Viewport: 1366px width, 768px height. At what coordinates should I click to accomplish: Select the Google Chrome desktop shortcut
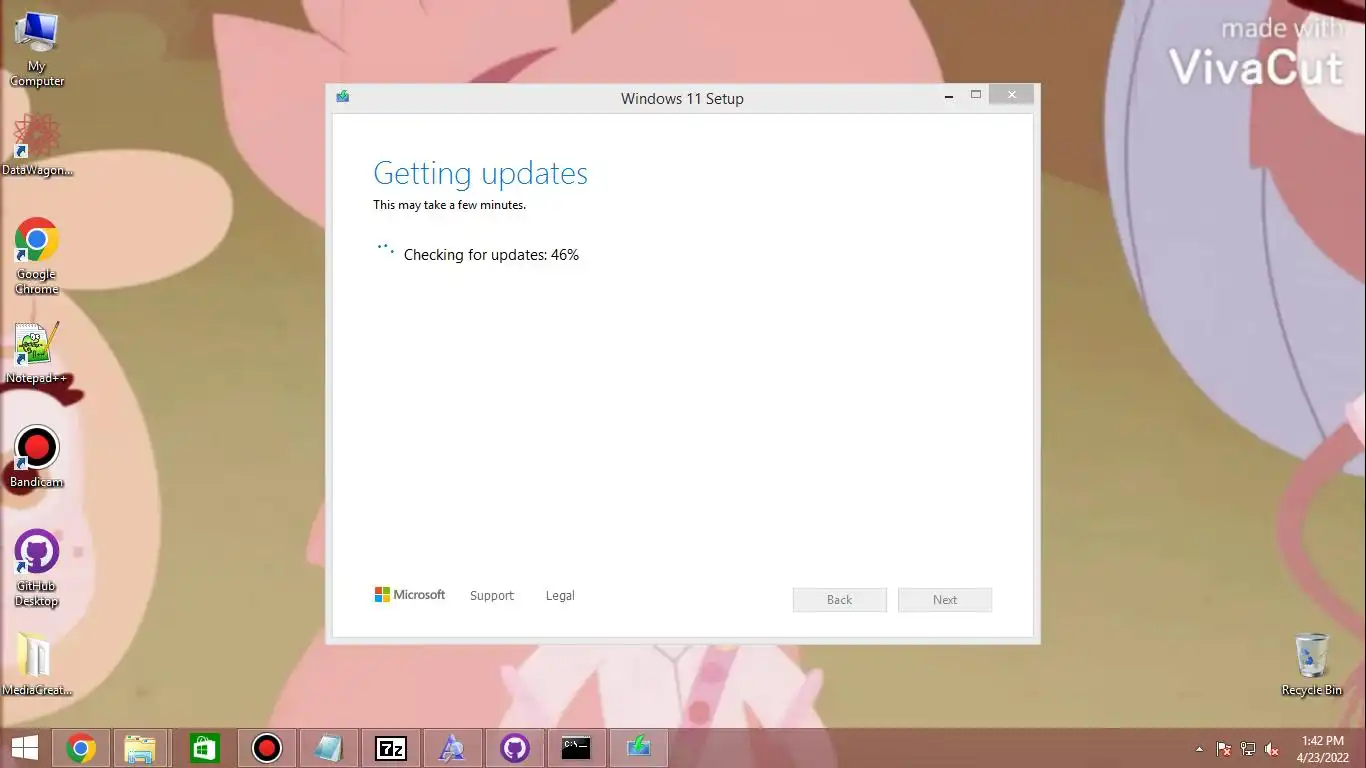[37, 256]
